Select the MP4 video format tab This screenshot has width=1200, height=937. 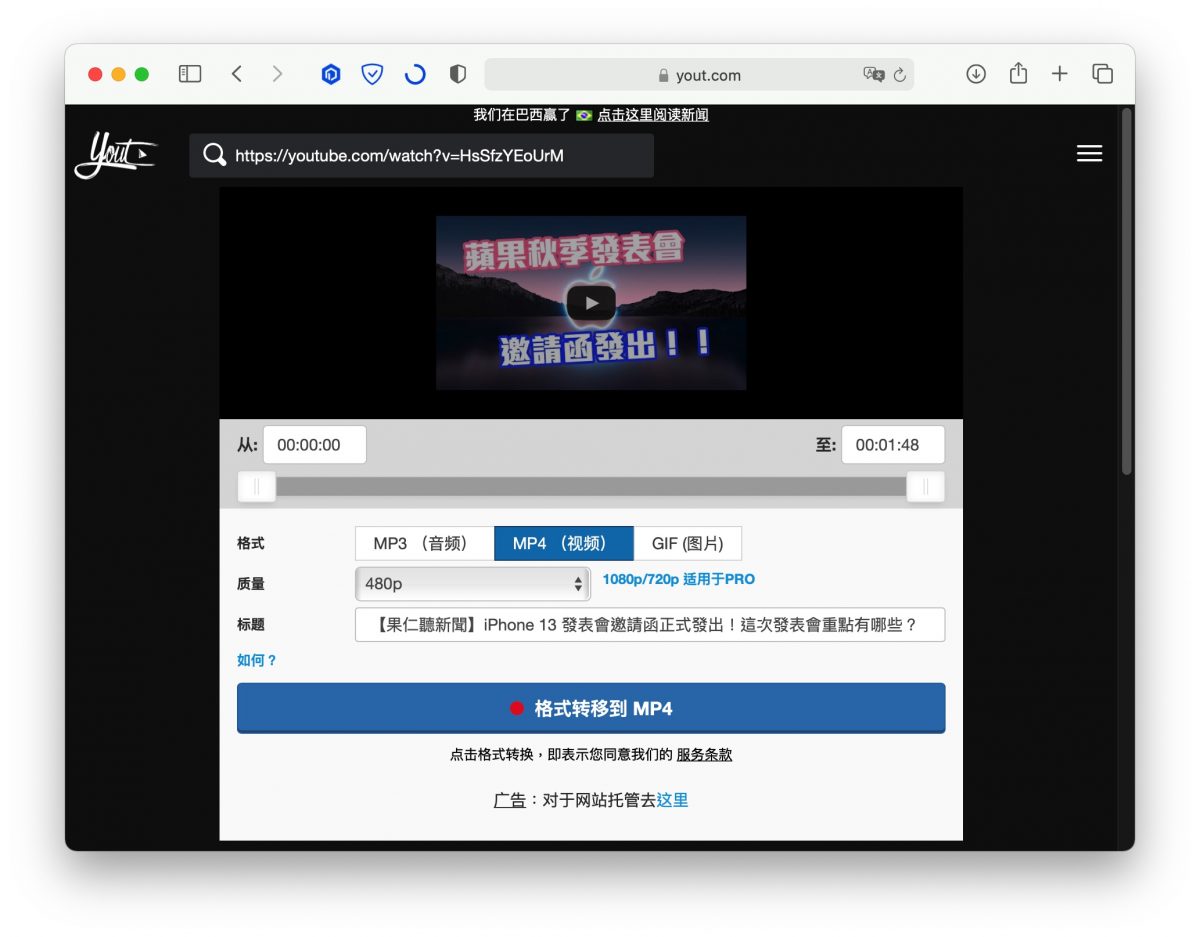(x=564, y=544)
